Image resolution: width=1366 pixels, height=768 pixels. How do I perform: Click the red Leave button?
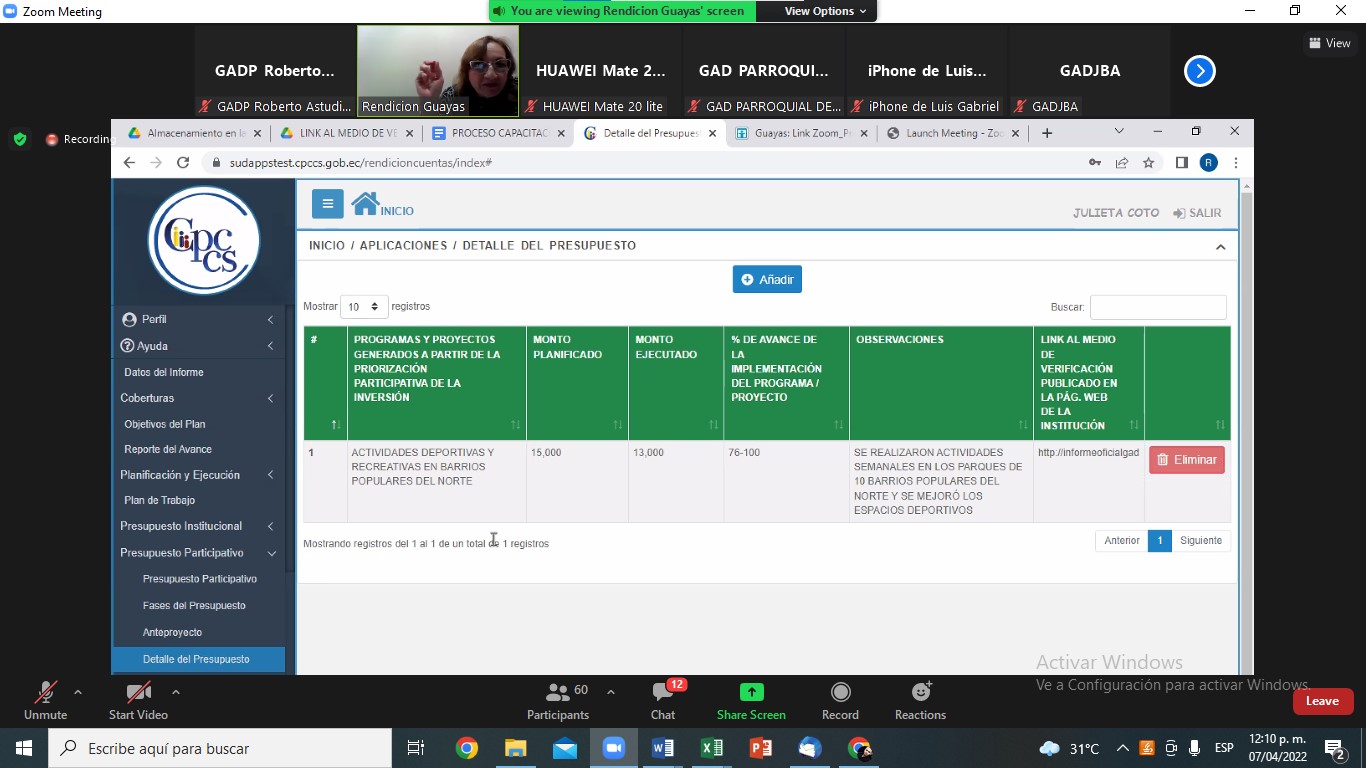[1322, 701]
